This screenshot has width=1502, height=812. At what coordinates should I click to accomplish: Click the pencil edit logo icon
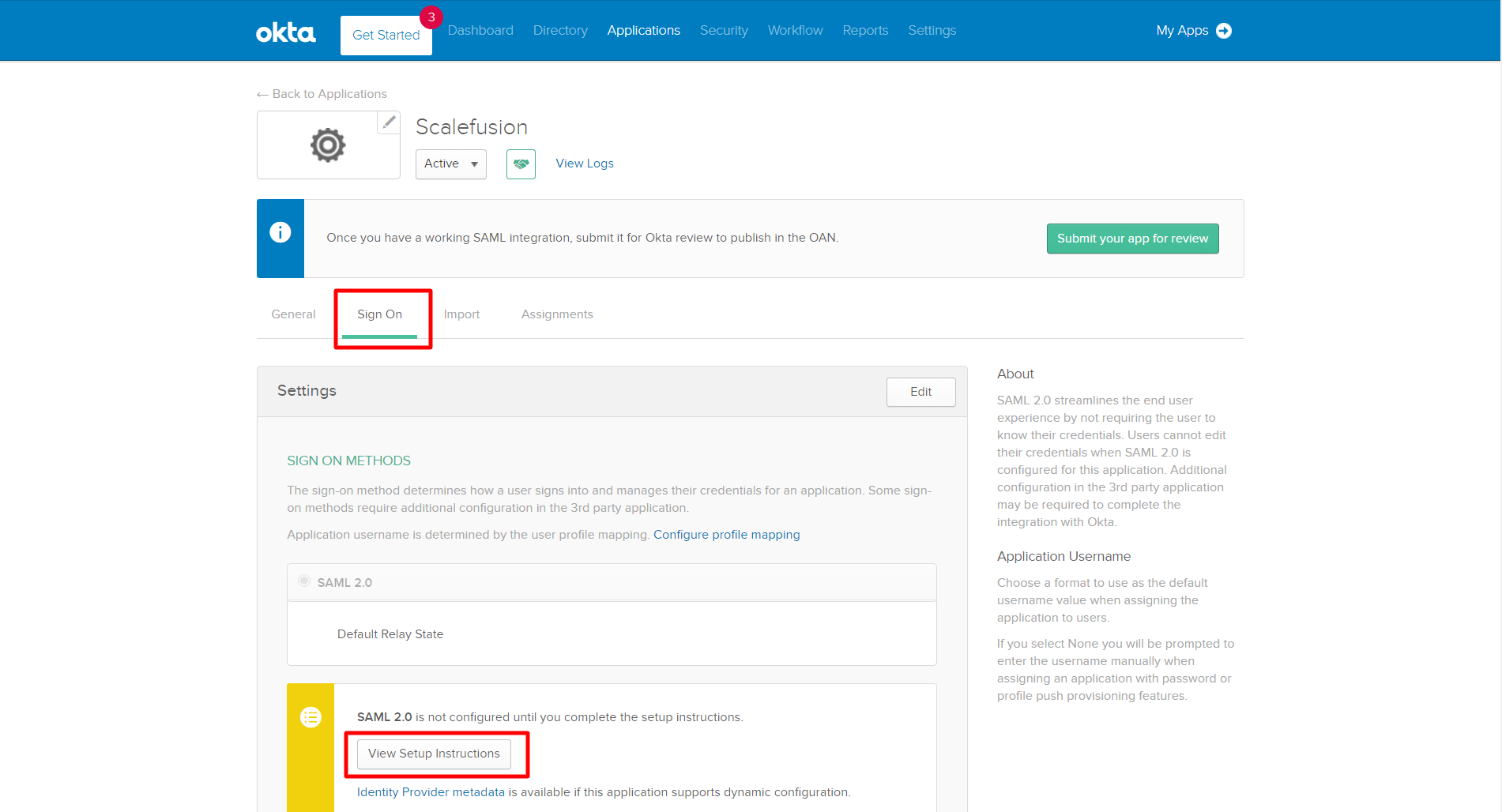(389, 122)
